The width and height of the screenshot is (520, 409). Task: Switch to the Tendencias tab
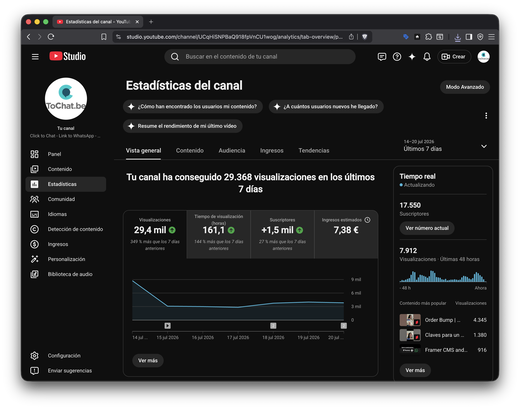click(314, 150)
